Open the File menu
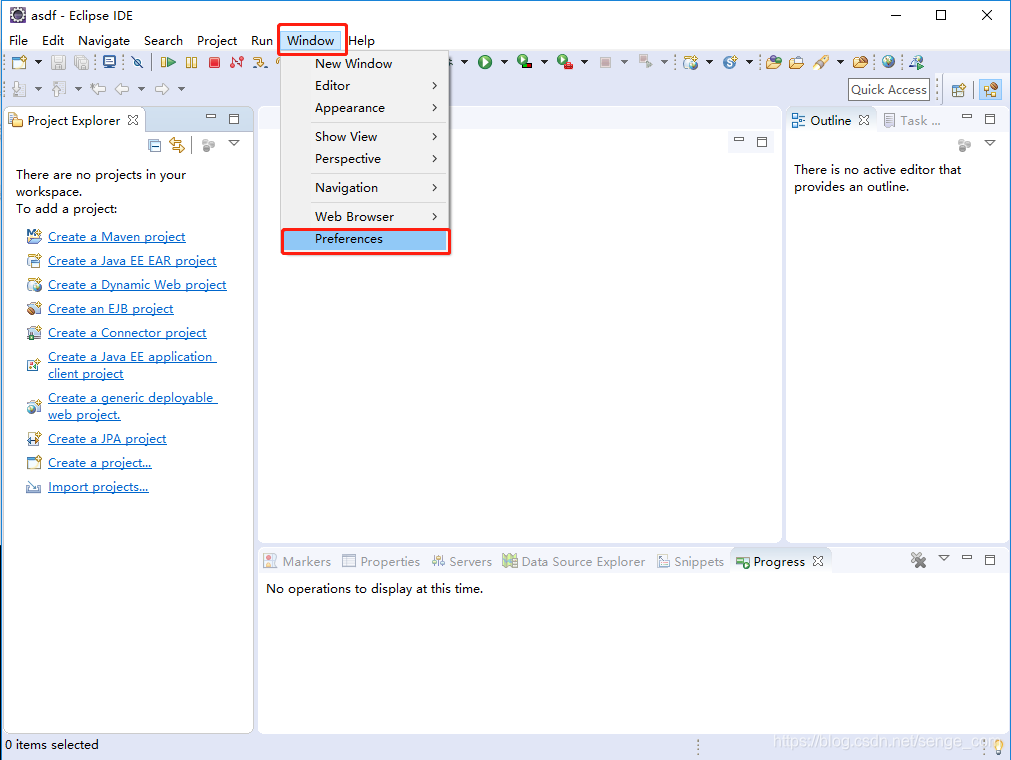 18,41
